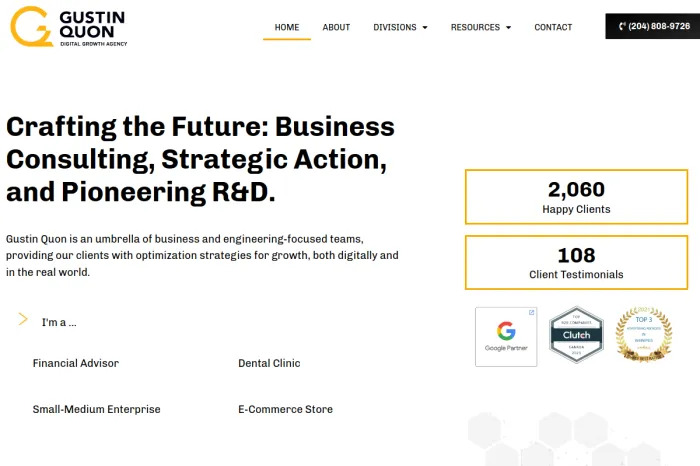Pick the E-Commerce Store option
Image resolution: width=700 pixels, height=466 pixels.
pyautogui.click(x=285, y=409)
